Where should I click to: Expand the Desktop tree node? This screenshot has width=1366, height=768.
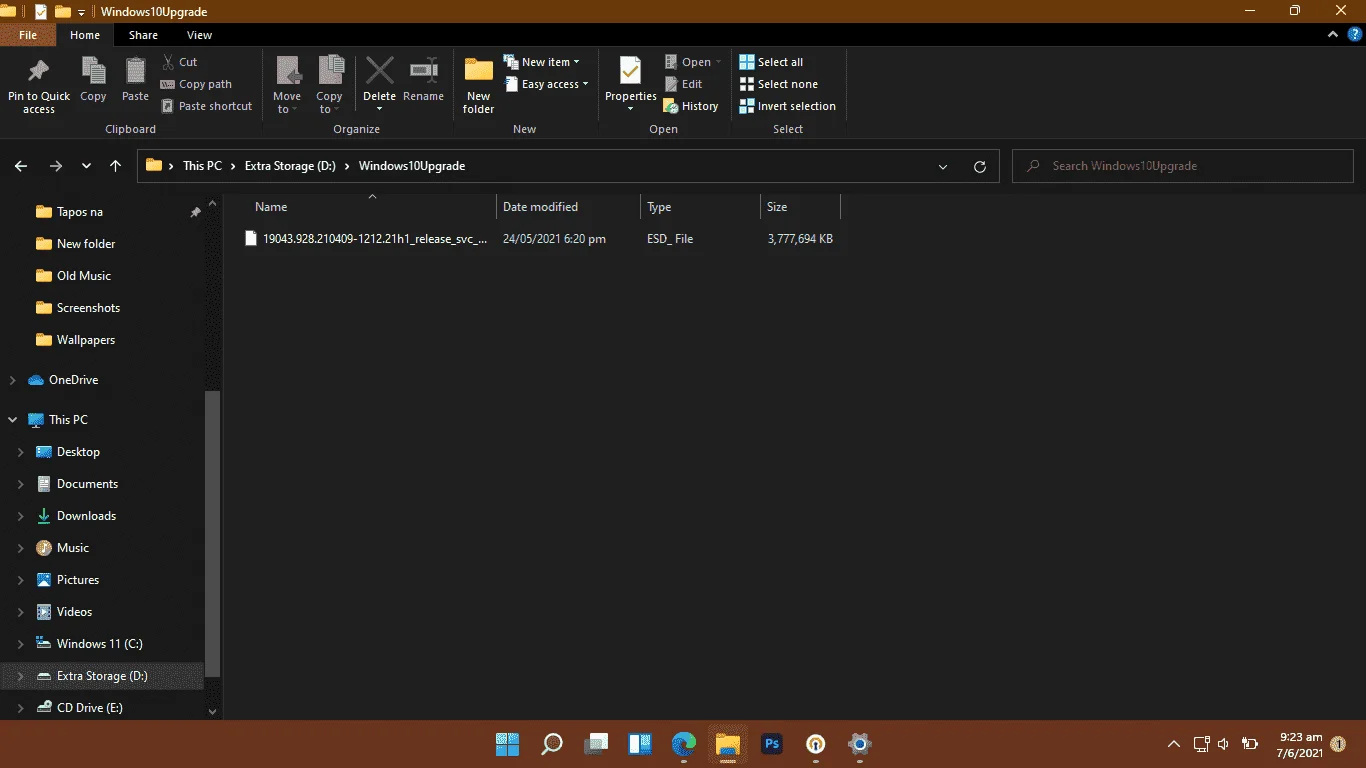pos(21,452)
